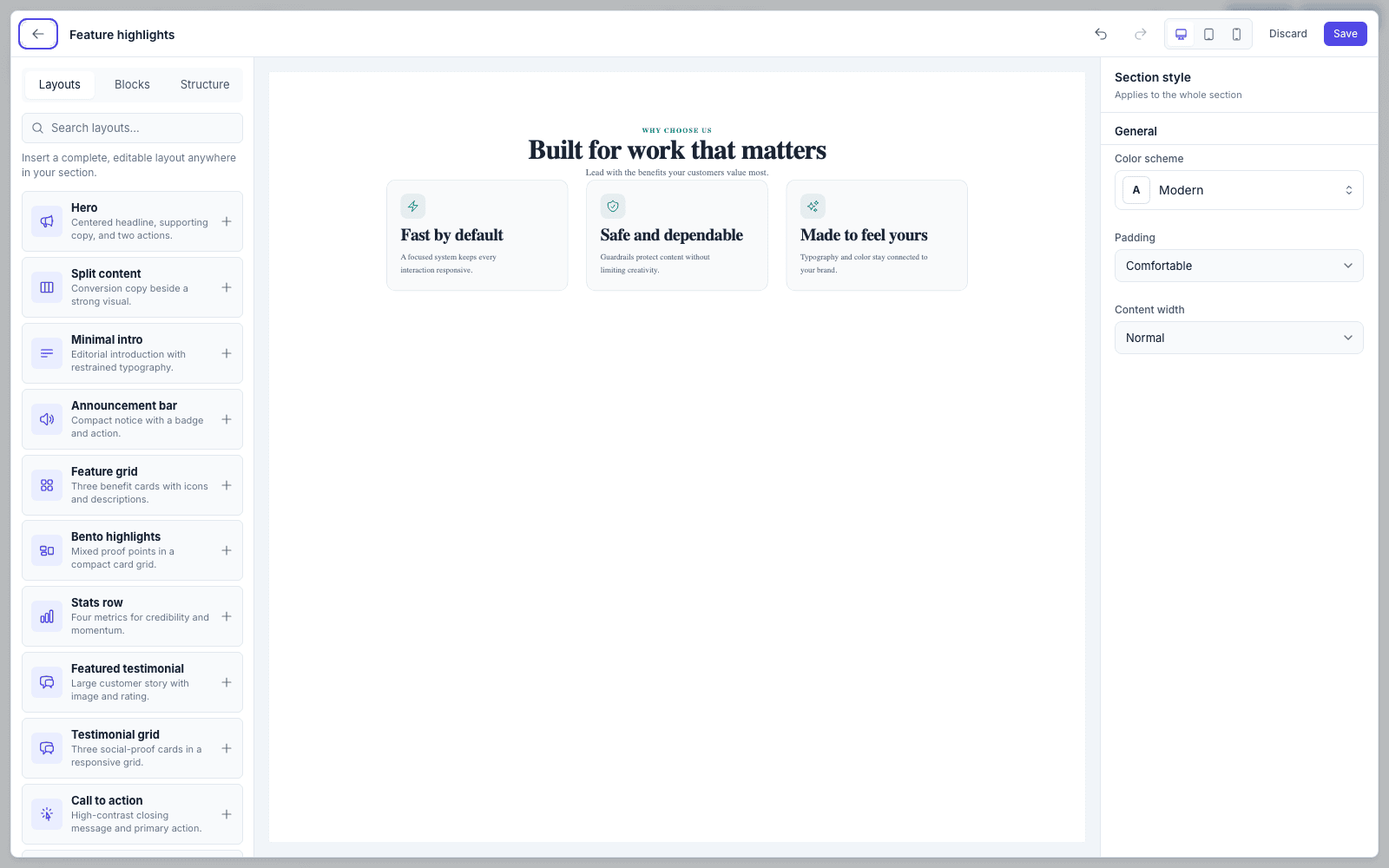Open the Structure tab

[x=205, y=84]
